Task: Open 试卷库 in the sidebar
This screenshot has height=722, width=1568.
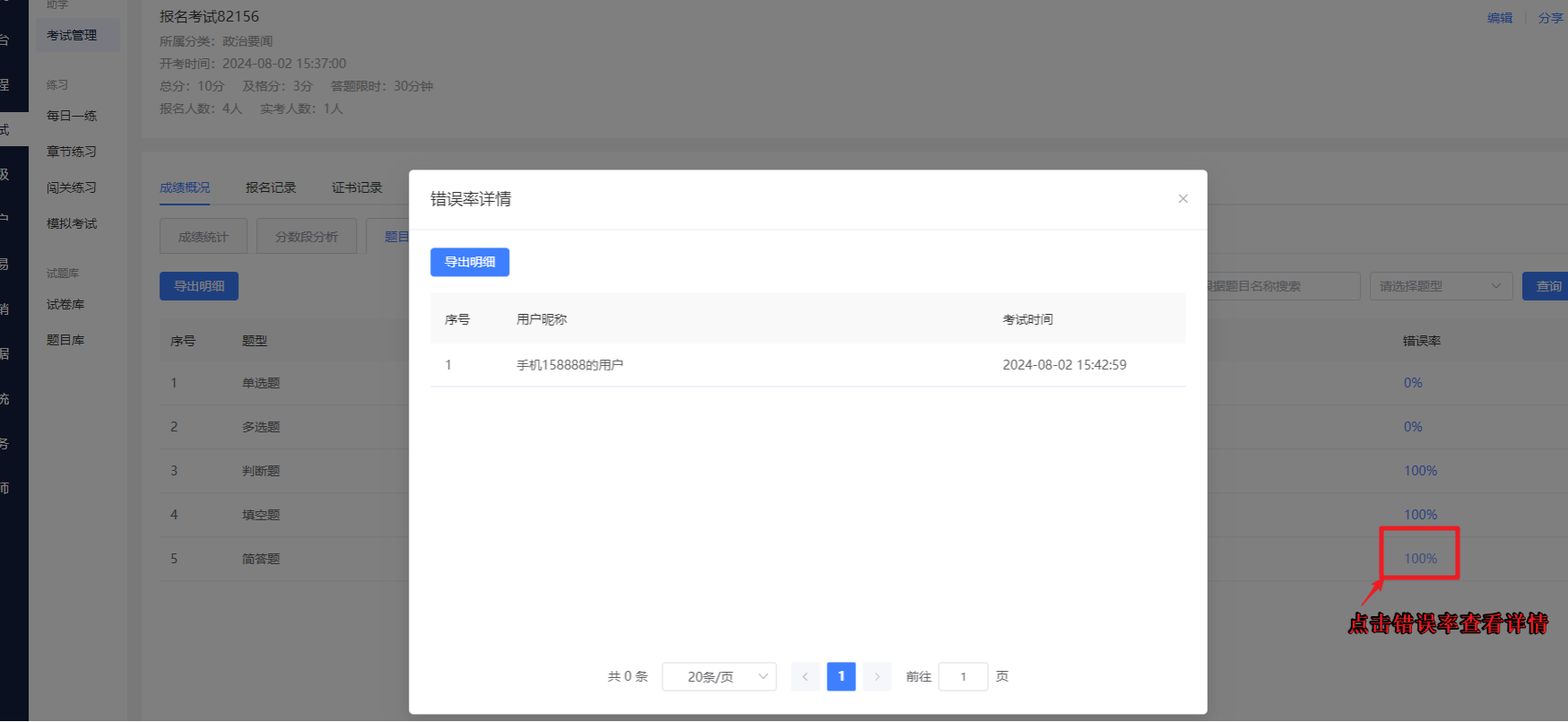Action: (x=65, y=304)
